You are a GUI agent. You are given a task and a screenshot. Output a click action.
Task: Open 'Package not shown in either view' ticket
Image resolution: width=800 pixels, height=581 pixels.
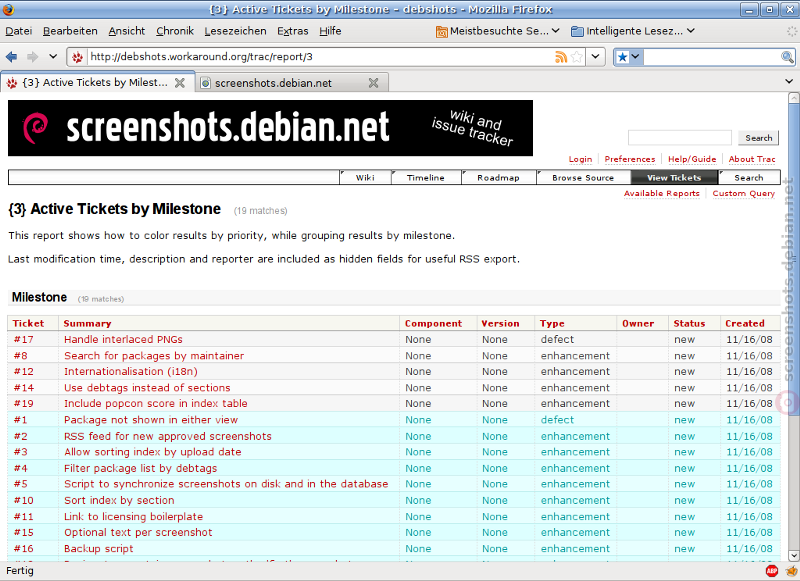point(151,420)
